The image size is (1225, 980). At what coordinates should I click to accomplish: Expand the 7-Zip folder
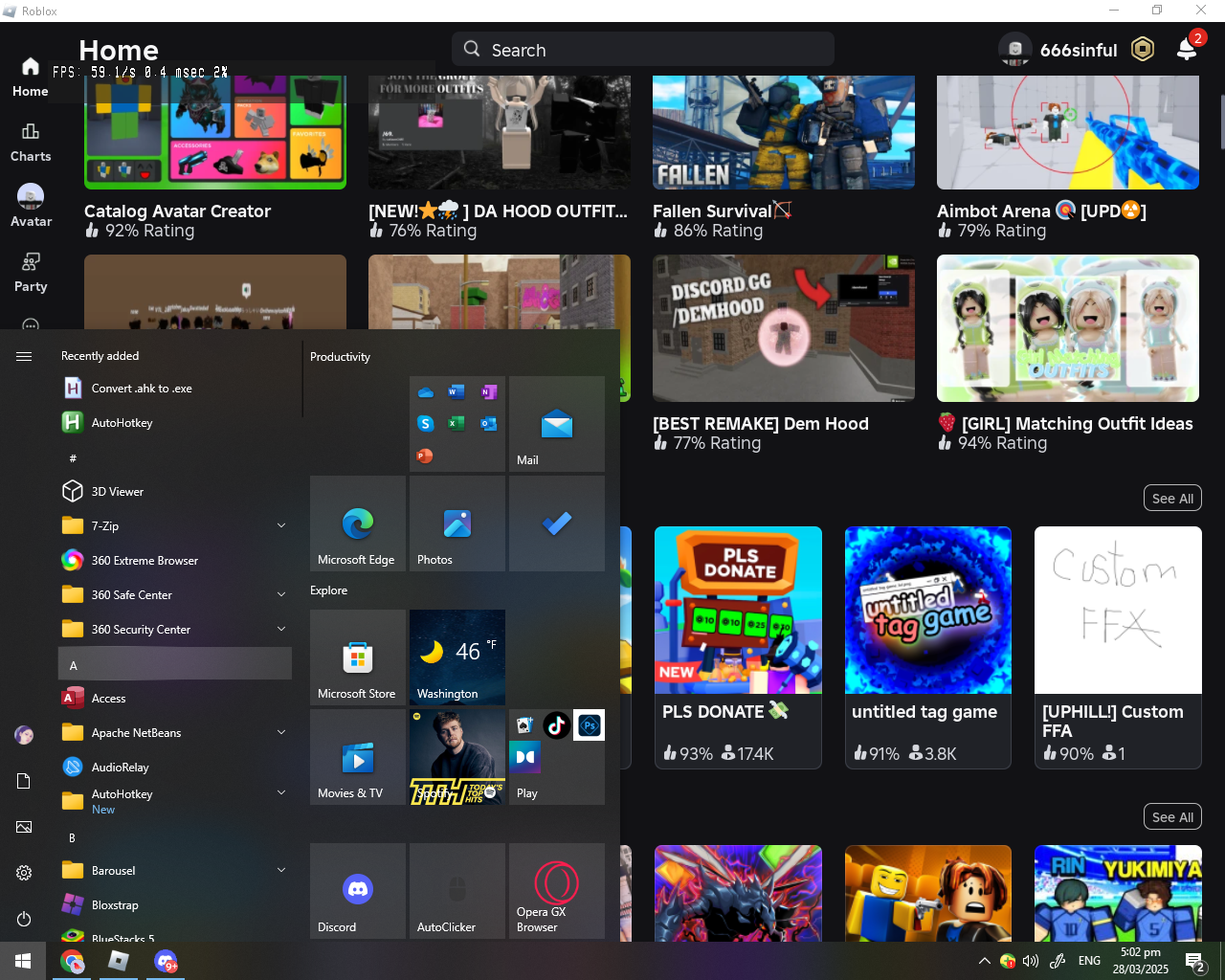tap(174, 526)
